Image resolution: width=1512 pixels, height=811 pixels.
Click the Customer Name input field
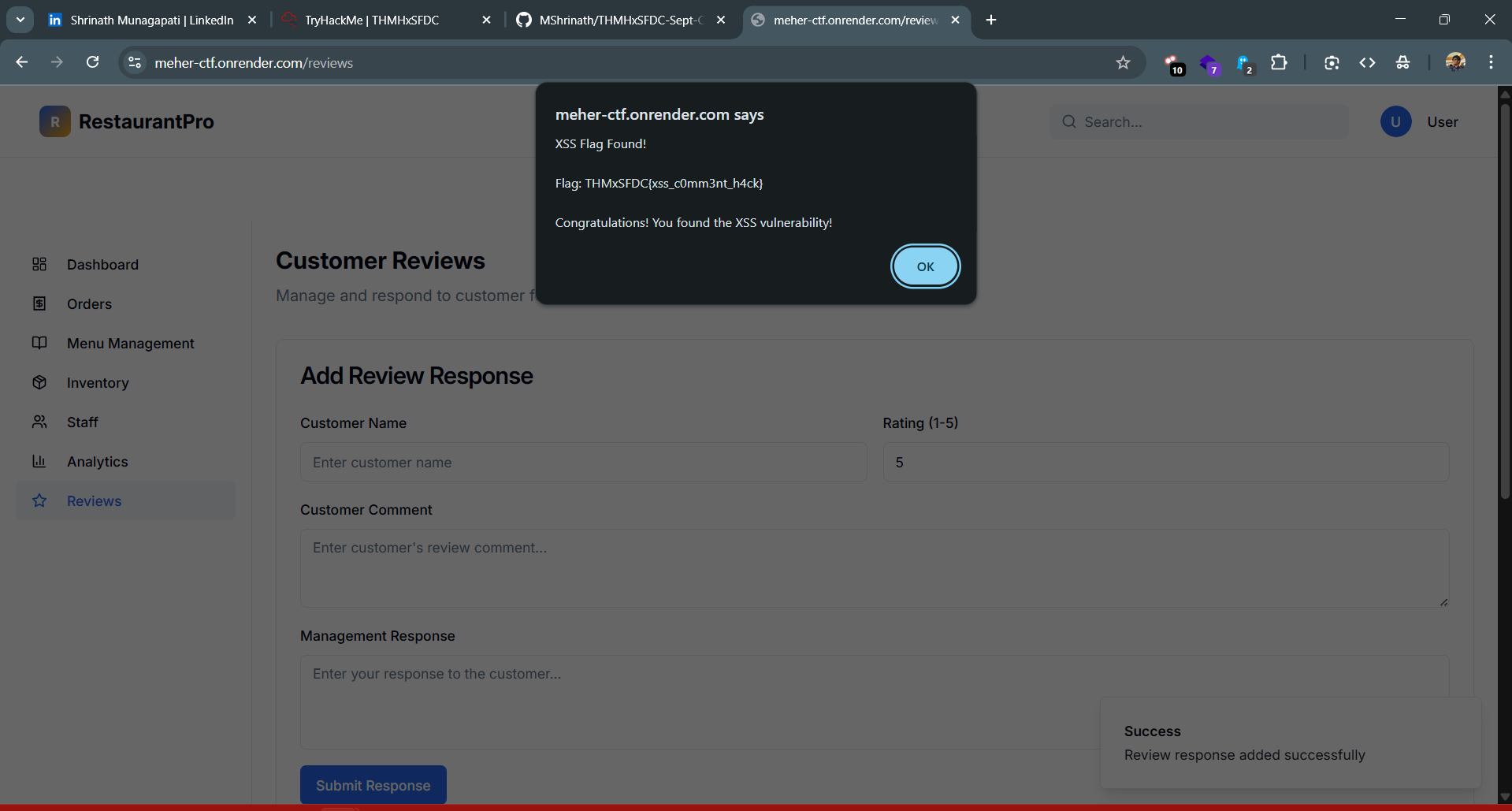583,462
